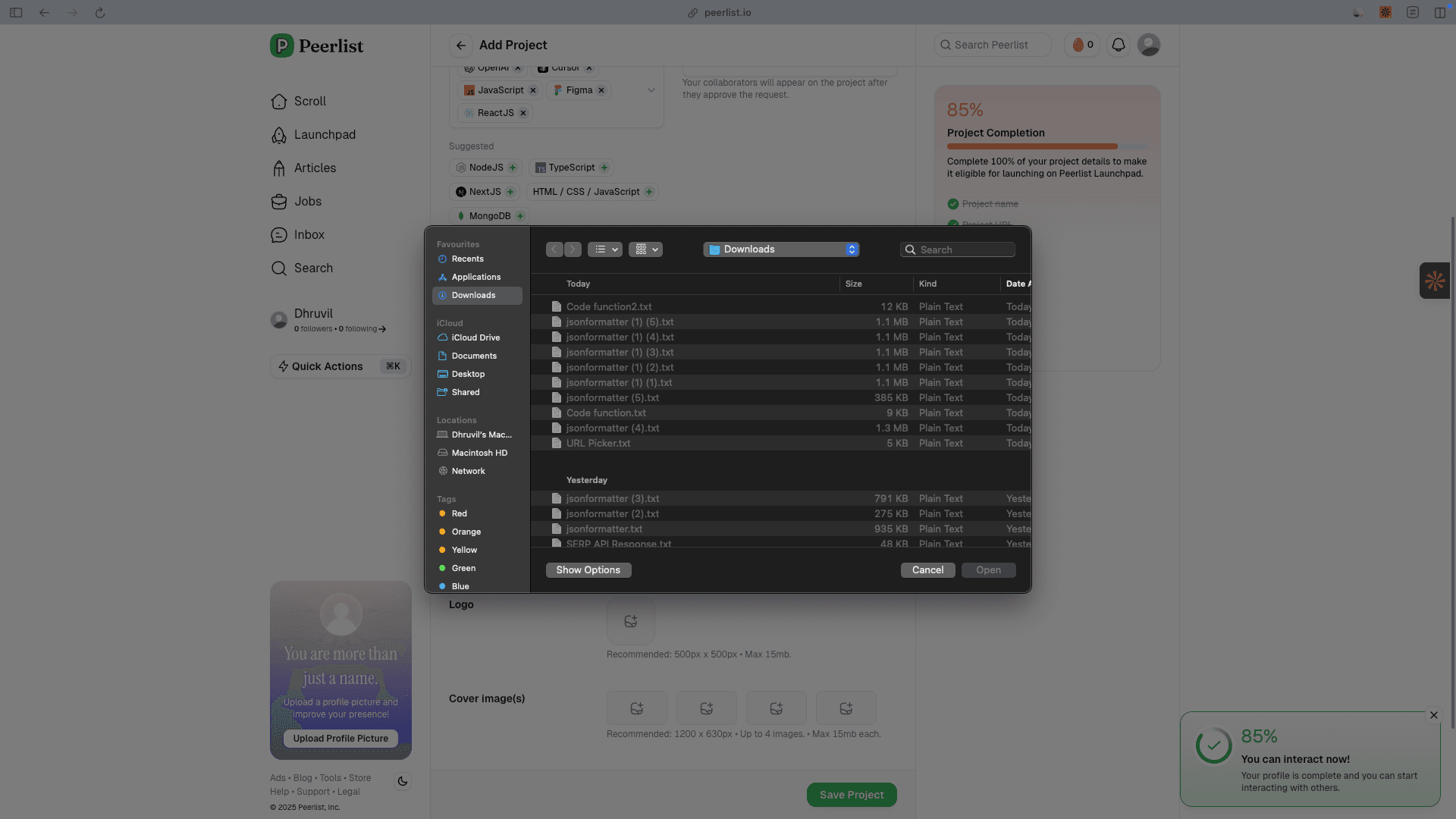
Task: Click the Logo upload image icon
Action: [x=630, y=621]
